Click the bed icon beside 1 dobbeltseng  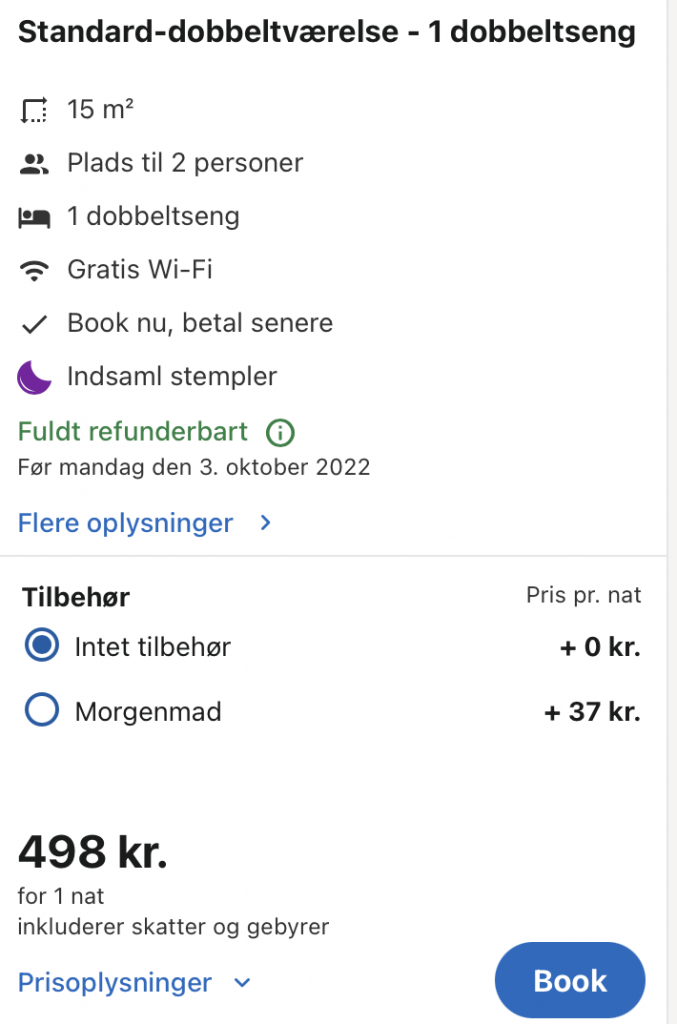(x=34, y=217)
